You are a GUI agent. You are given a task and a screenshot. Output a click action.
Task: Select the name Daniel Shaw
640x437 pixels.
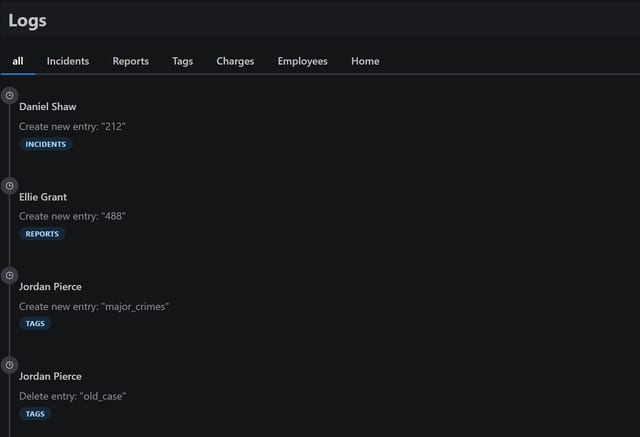[48, 107]
